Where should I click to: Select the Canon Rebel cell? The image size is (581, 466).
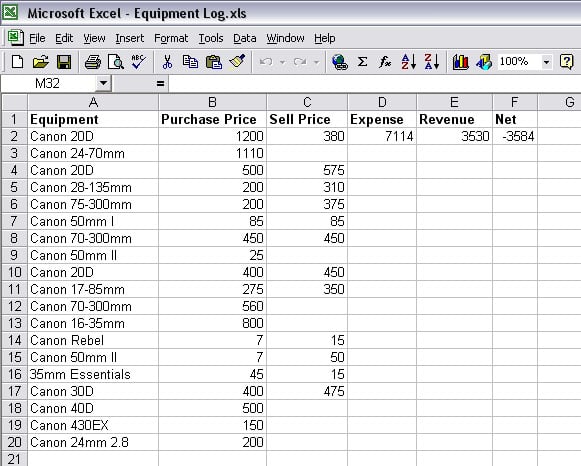pos(93,340)
